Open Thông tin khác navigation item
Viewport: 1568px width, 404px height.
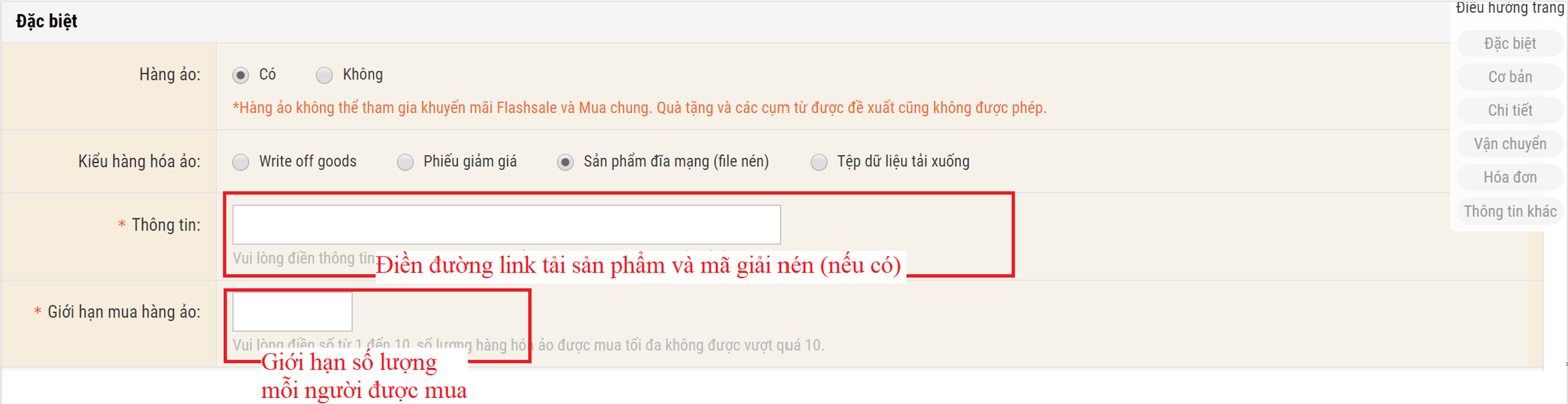(1509, 211)
